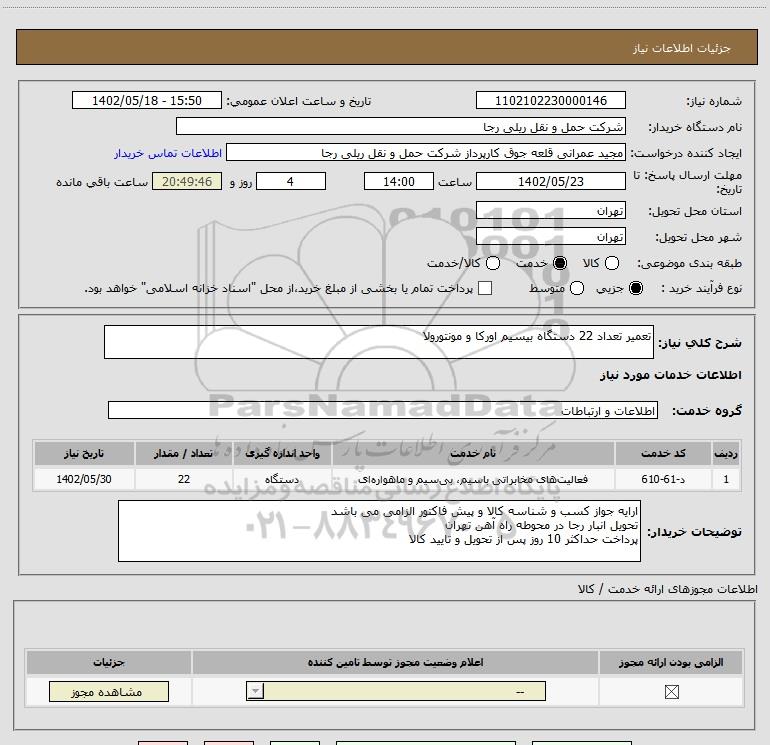Click the days remaining field showing 4
Viewport: 770px width, 745px height.
click(x=291, y=181)
